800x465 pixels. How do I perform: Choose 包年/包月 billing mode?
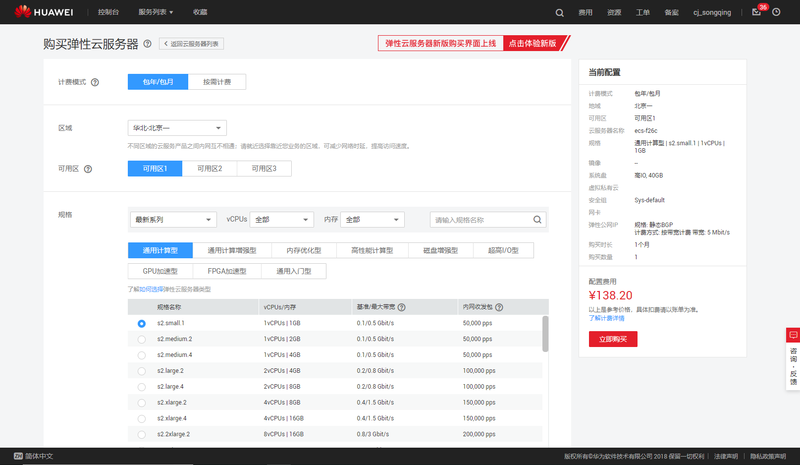click(x=158, y=82)
